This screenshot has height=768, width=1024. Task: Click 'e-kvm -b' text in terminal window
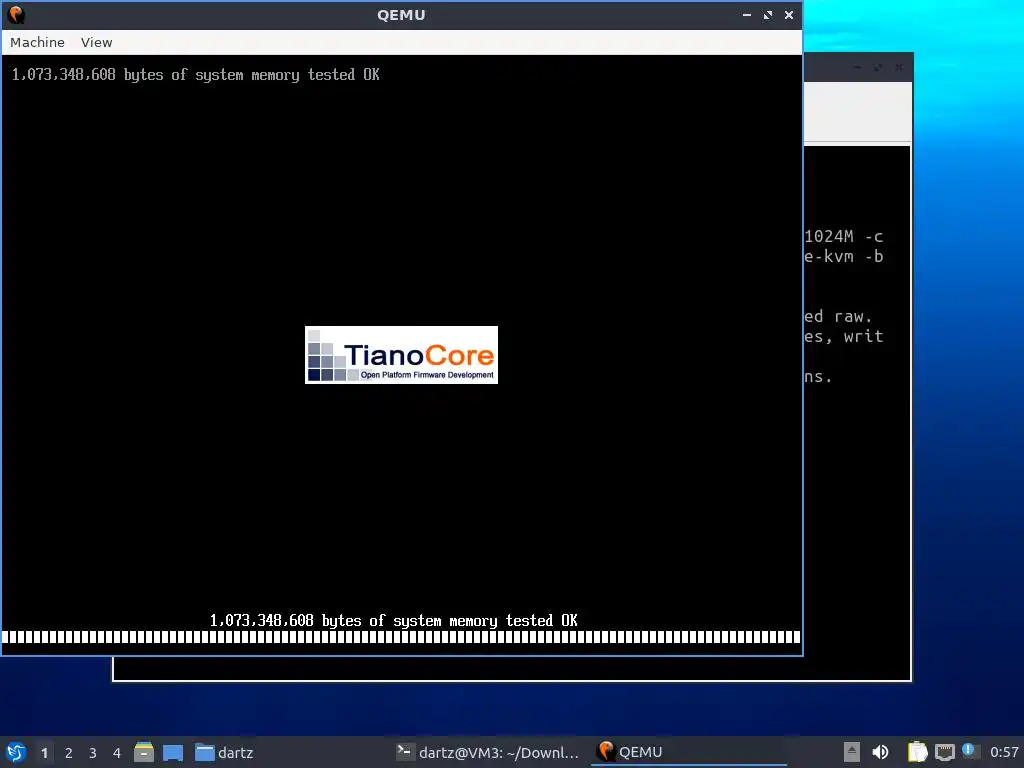tap(843, 257)
